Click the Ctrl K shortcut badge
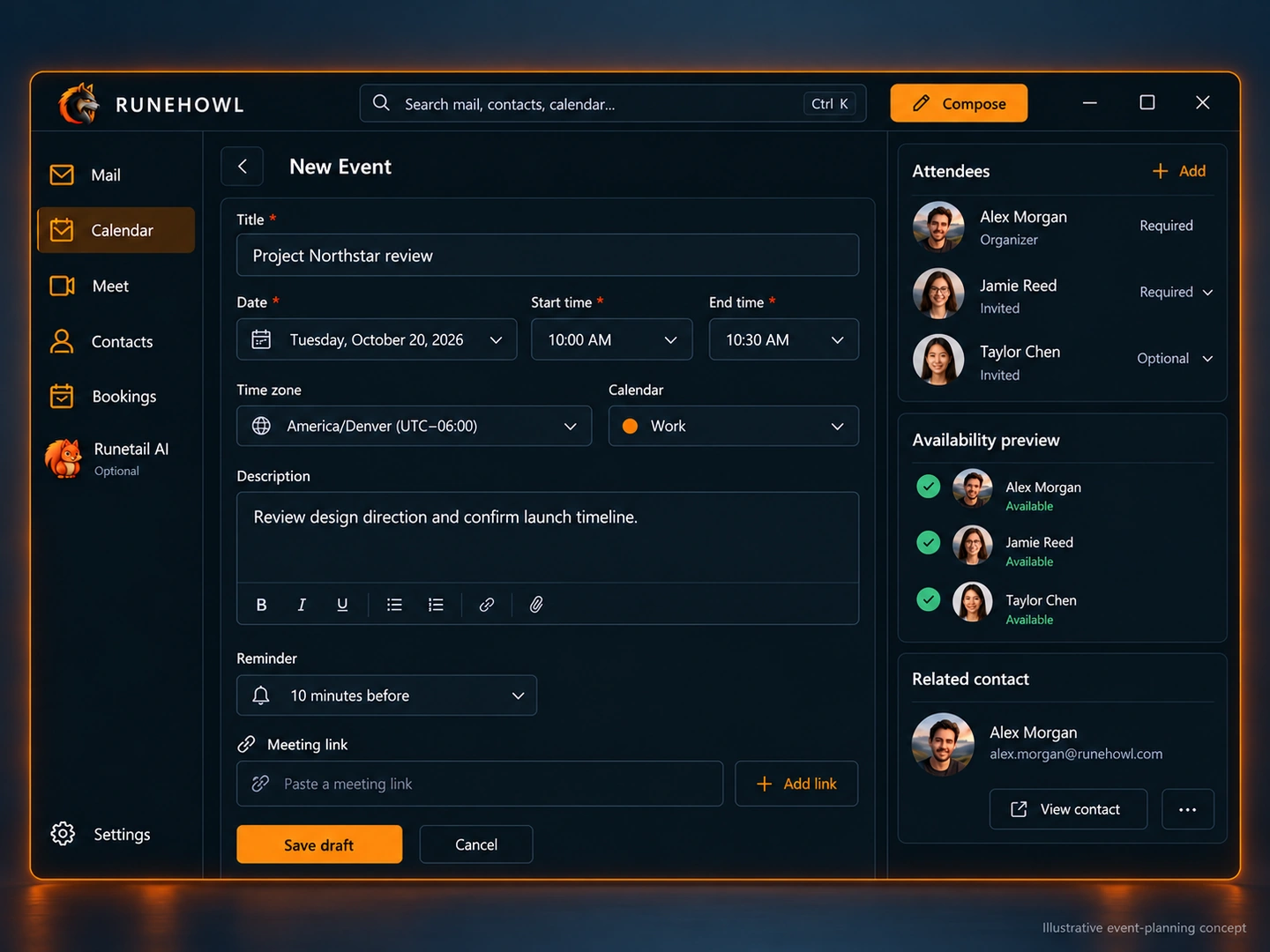The height and width of the screenshot is (952, 1270). click(x=830, y=103)
